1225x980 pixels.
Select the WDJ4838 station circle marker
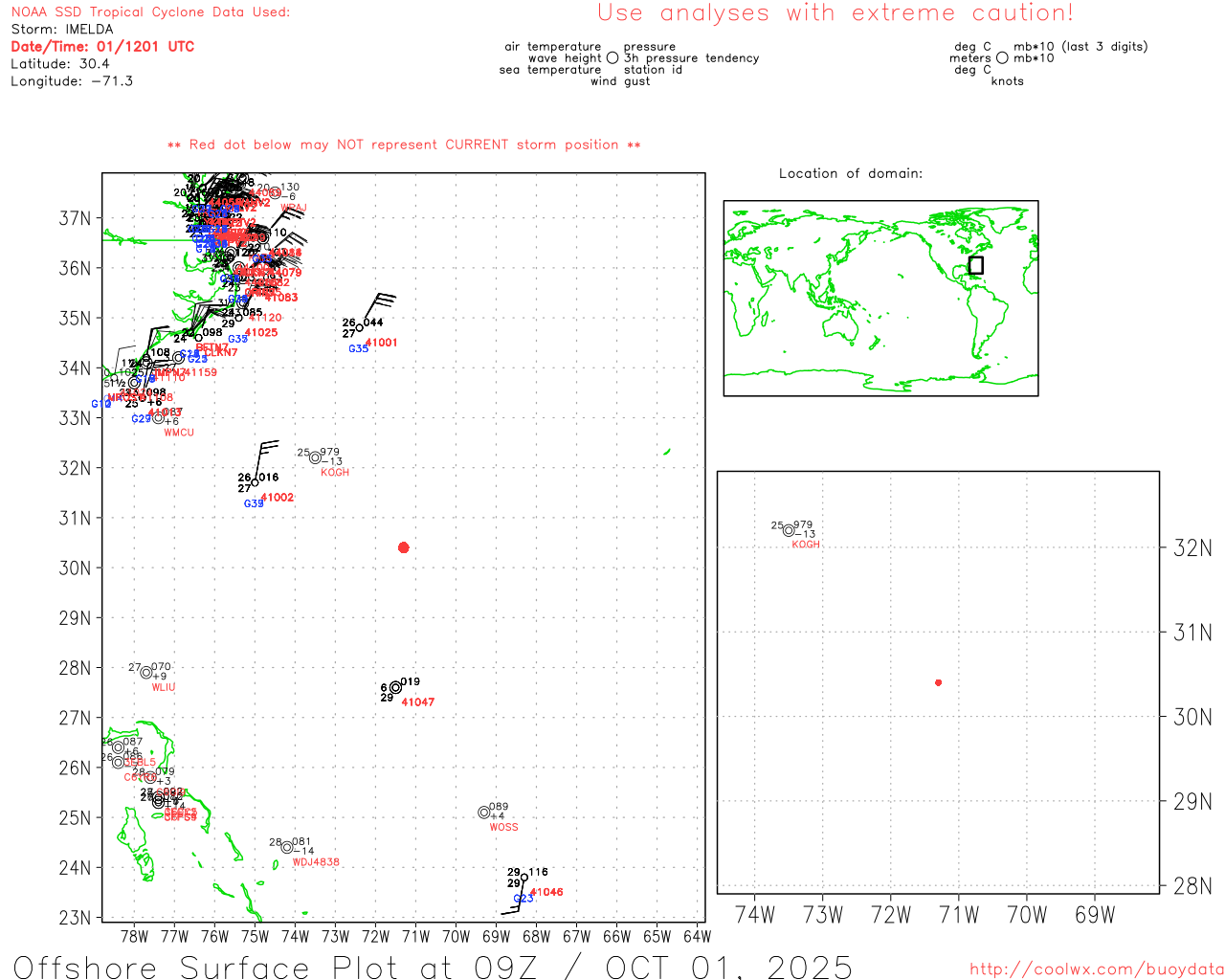pos(286,847)
